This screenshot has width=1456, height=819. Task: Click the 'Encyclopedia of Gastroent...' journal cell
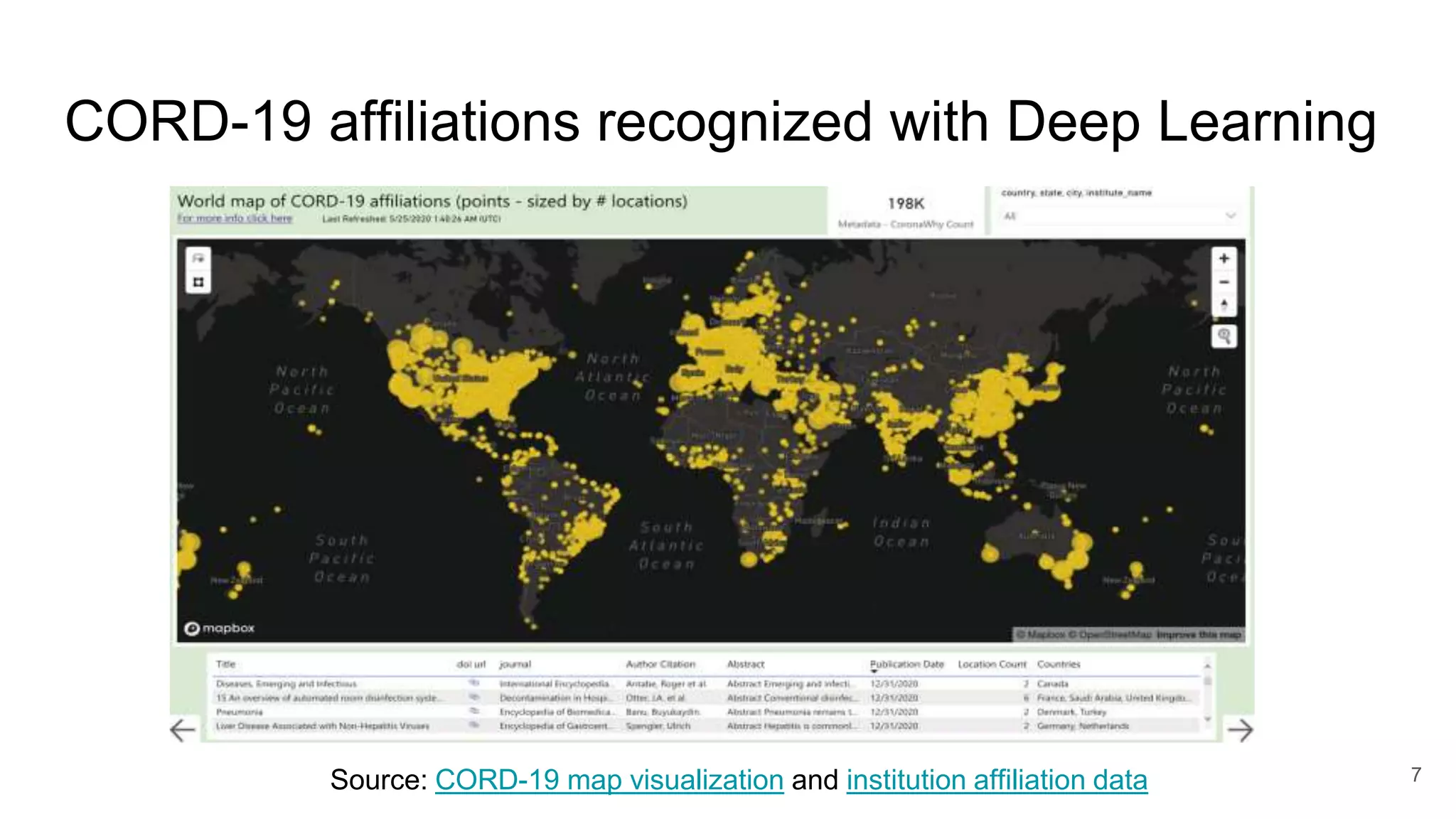pyautogui.click(x=556, y=726)
